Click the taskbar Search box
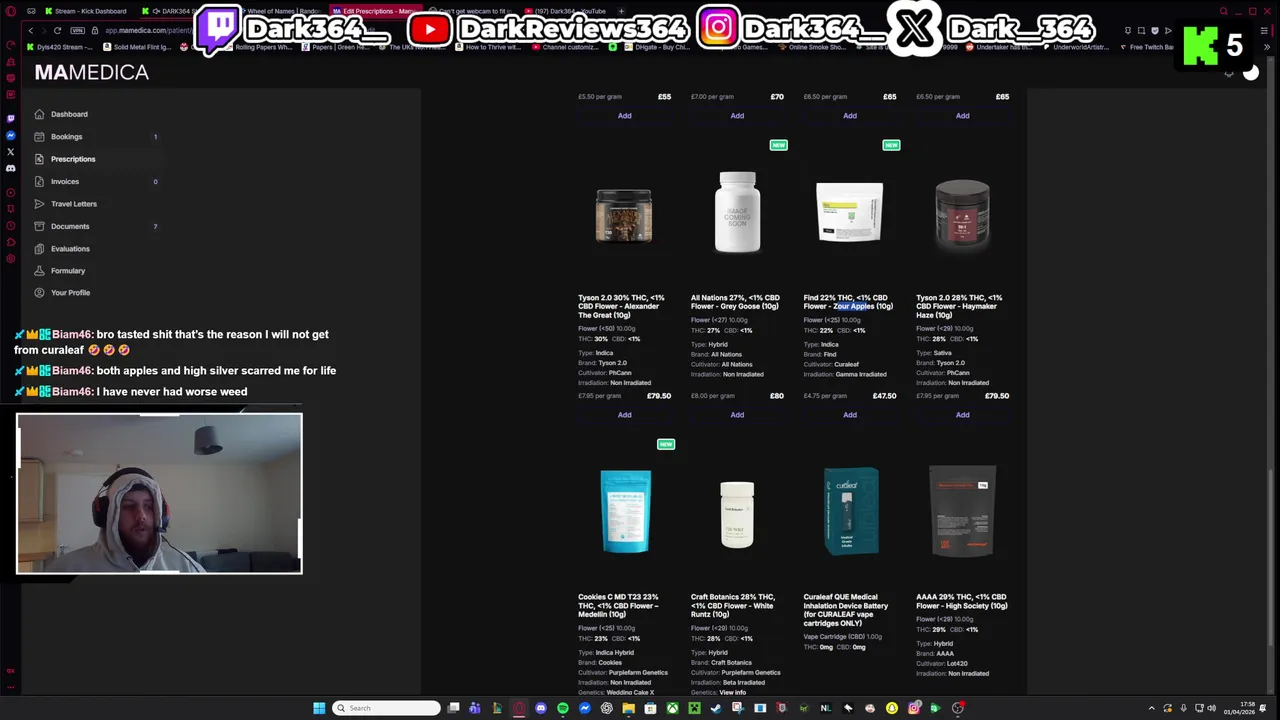Viewport: 1280px width, 720px height. coord(387,708)
